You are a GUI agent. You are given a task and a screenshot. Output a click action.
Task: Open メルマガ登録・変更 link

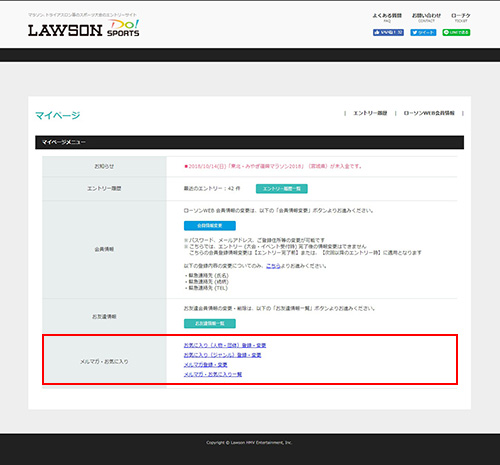point(206,365)
